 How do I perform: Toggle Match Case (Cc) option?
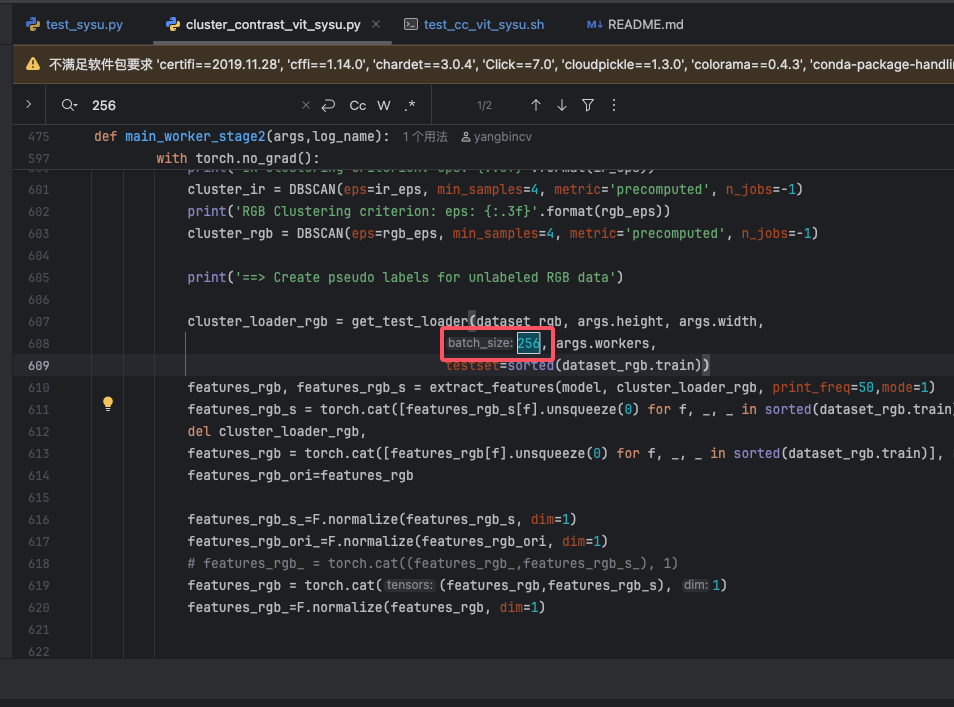pos(358,105)
